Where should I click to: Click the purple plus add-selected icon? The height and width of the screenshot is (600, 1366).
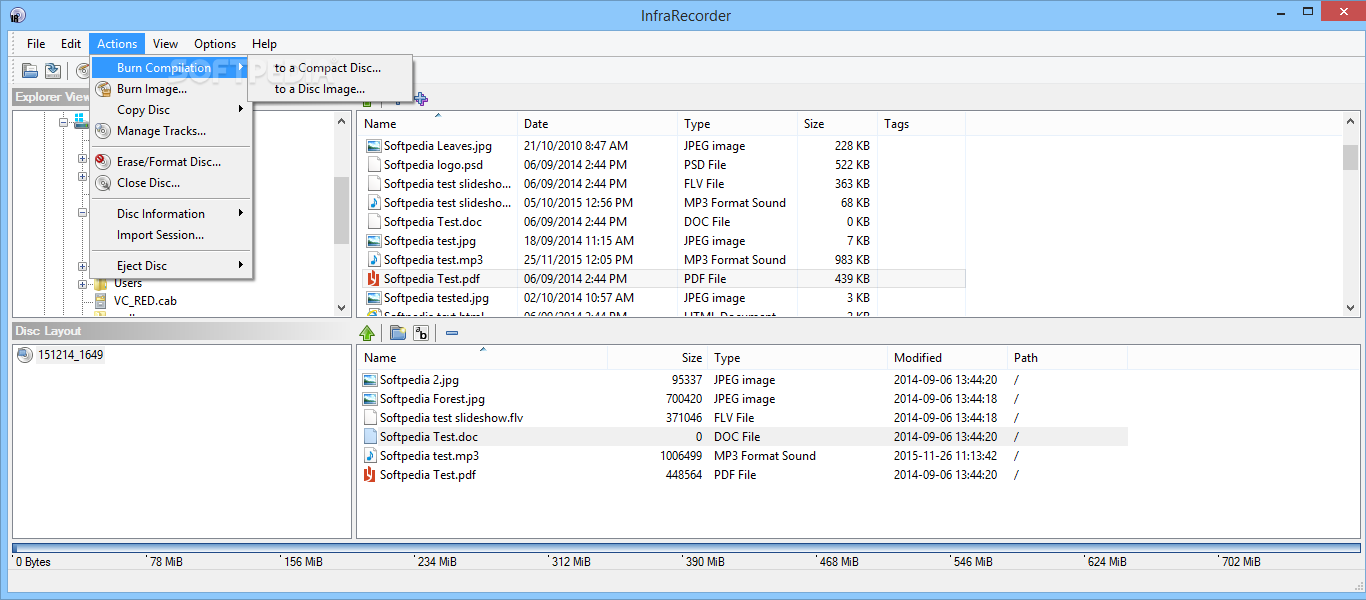(421, 98)
